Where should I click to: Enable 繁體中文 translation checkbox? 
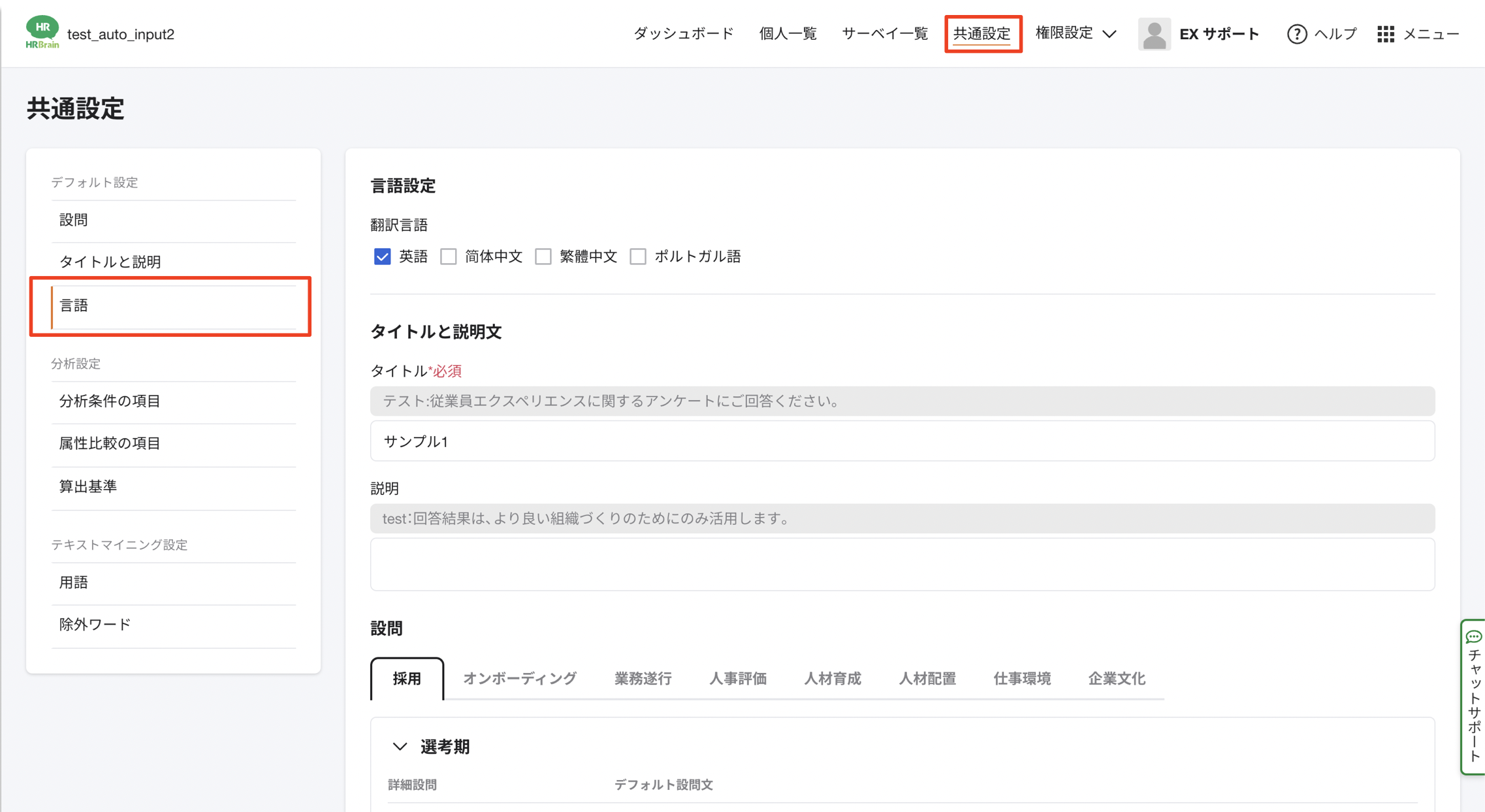[x=543, y=257]
